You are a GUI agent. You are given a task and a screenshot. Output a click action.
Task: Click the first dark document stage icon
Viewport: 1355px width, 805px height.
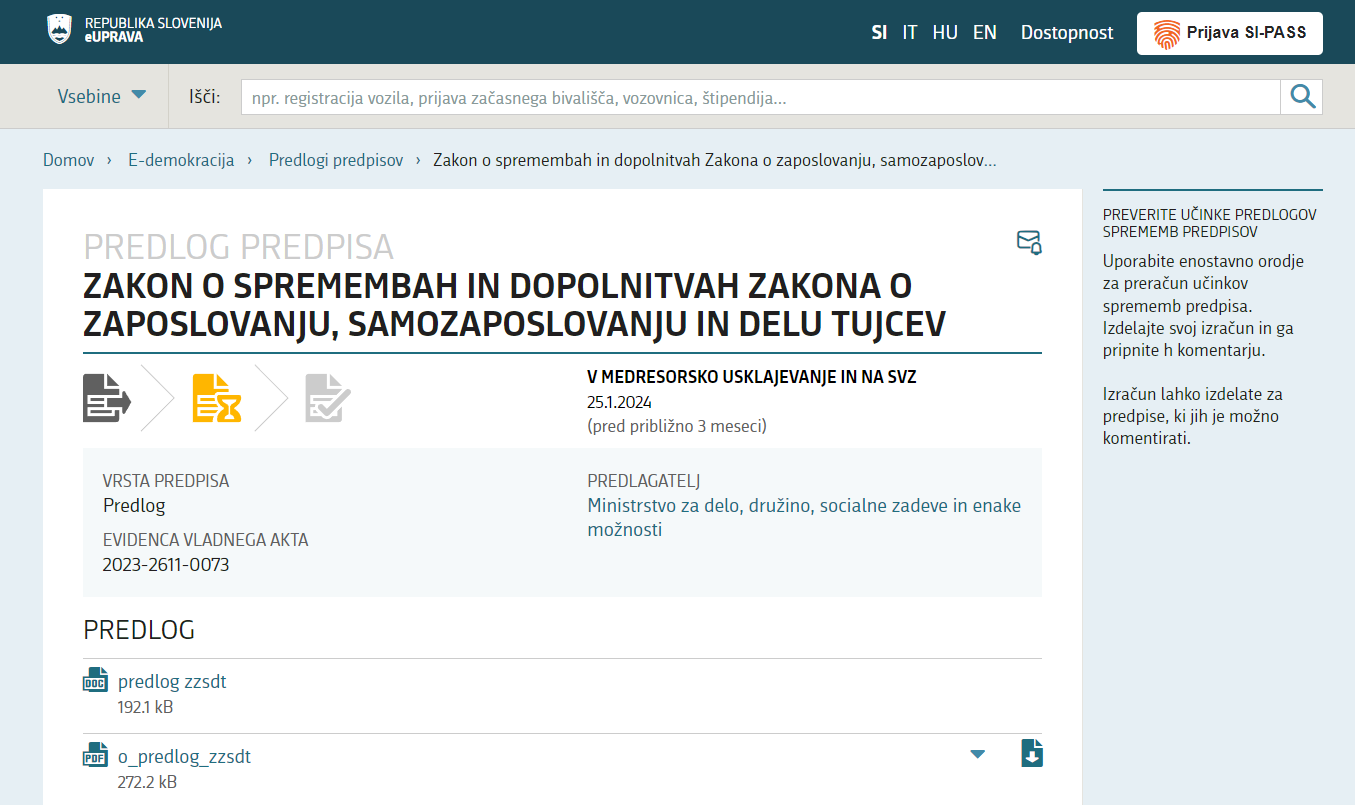(106, 397)
